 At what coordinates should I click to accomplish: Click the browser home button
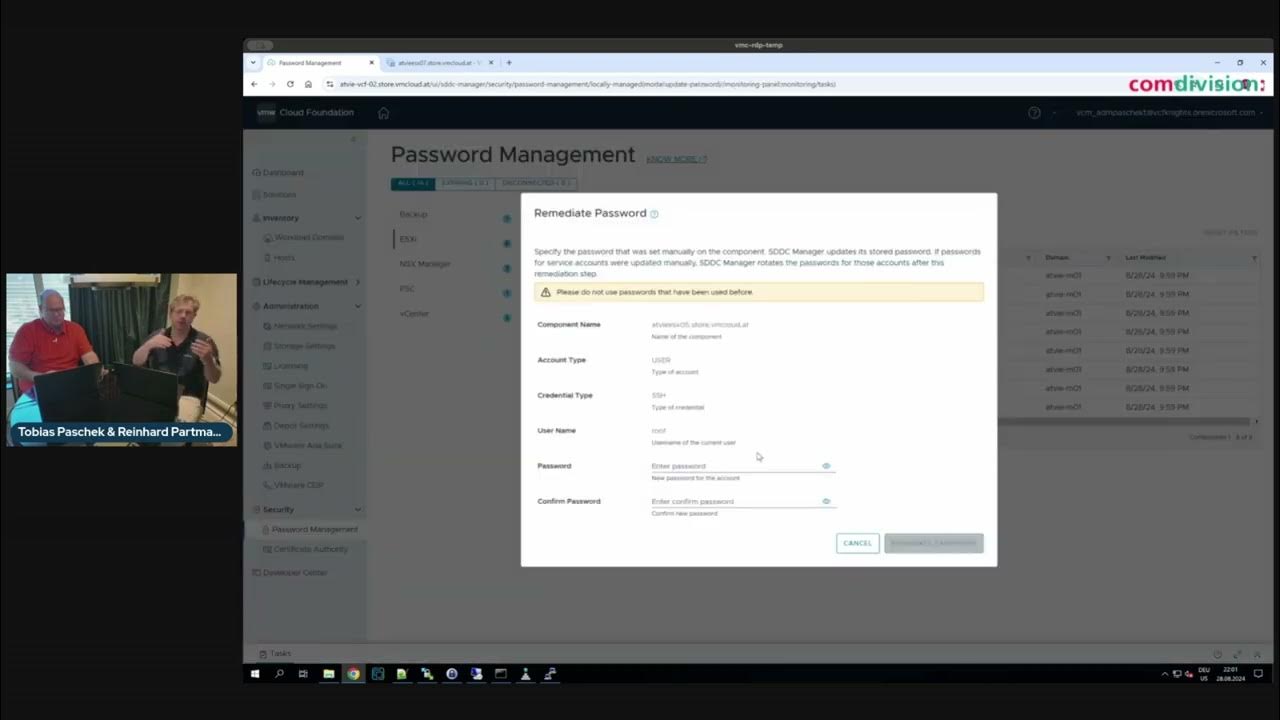tap(308, 84)
